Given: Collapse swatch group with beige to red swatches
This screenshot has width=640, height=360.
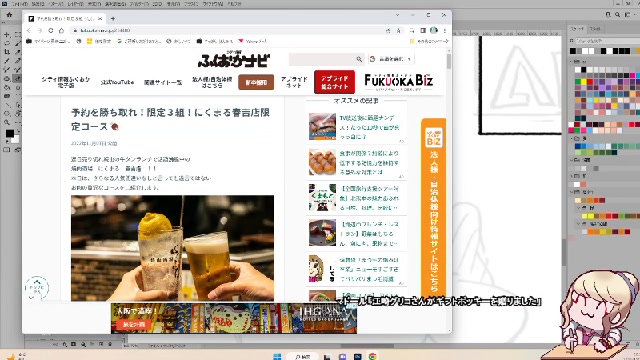Looking at the screenshot, I should [x=571, y=192].
